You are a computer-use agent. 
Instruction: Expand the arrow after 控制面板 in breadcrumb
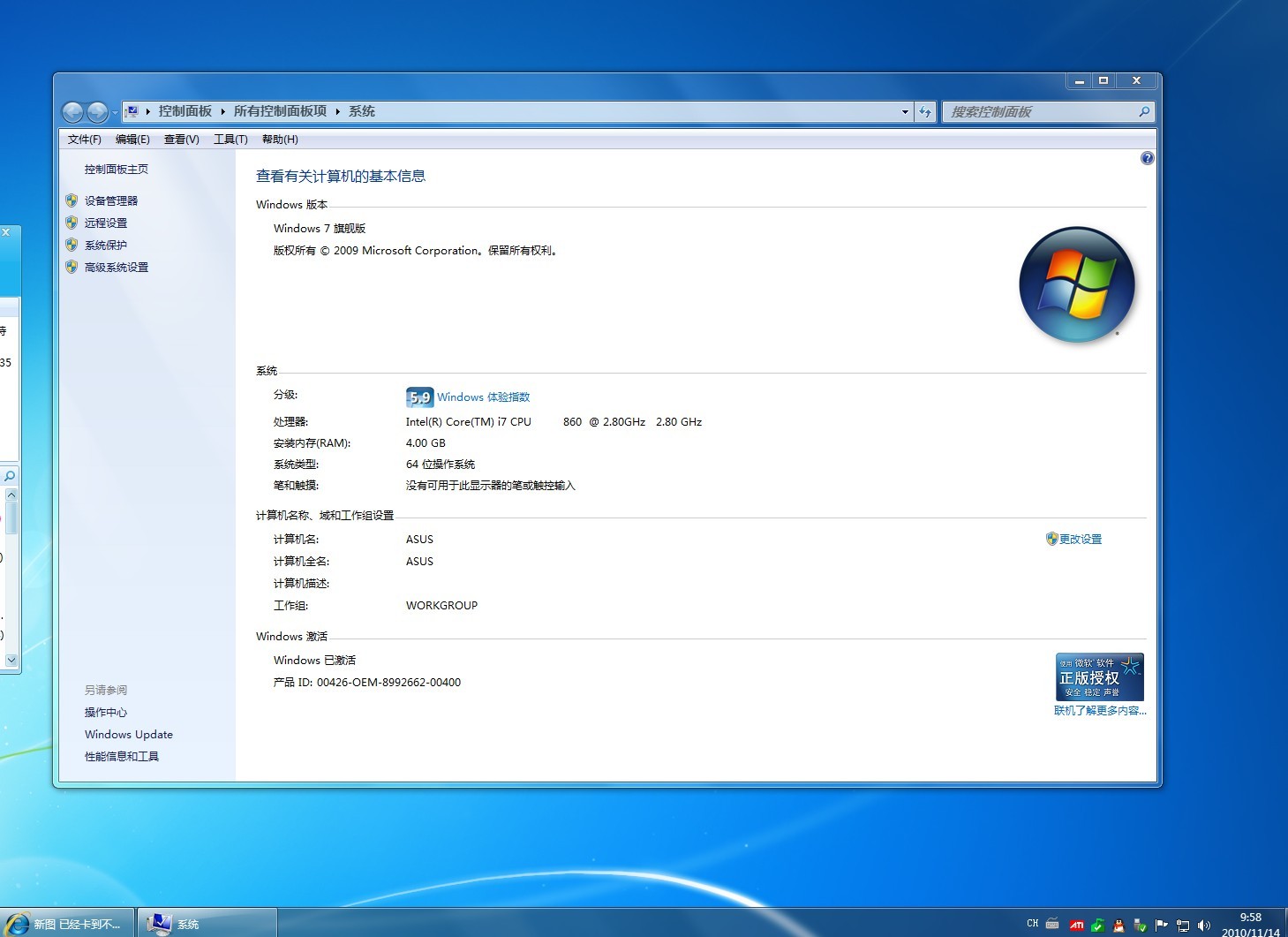(x=223, y=112)
